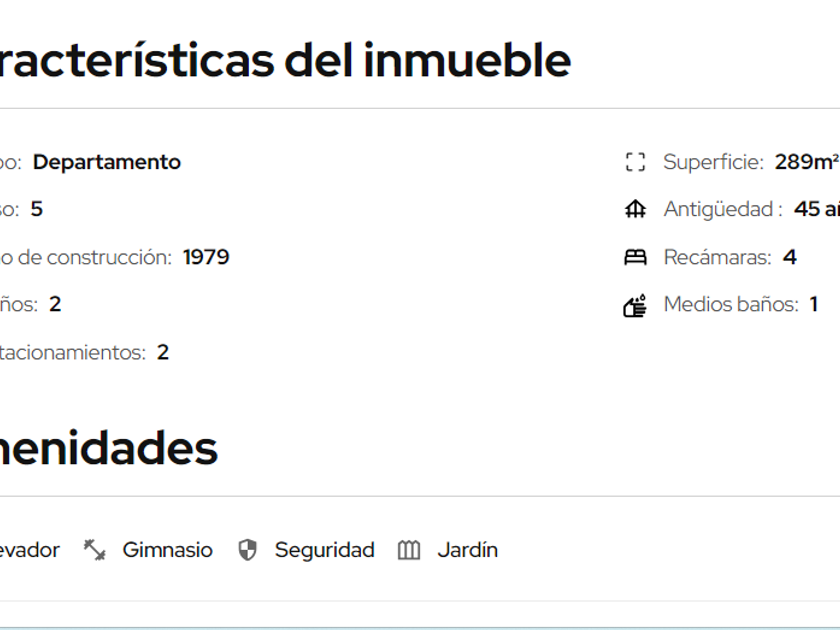
Task: Select the Seguridad amenity label
Action: click(324, 550)
